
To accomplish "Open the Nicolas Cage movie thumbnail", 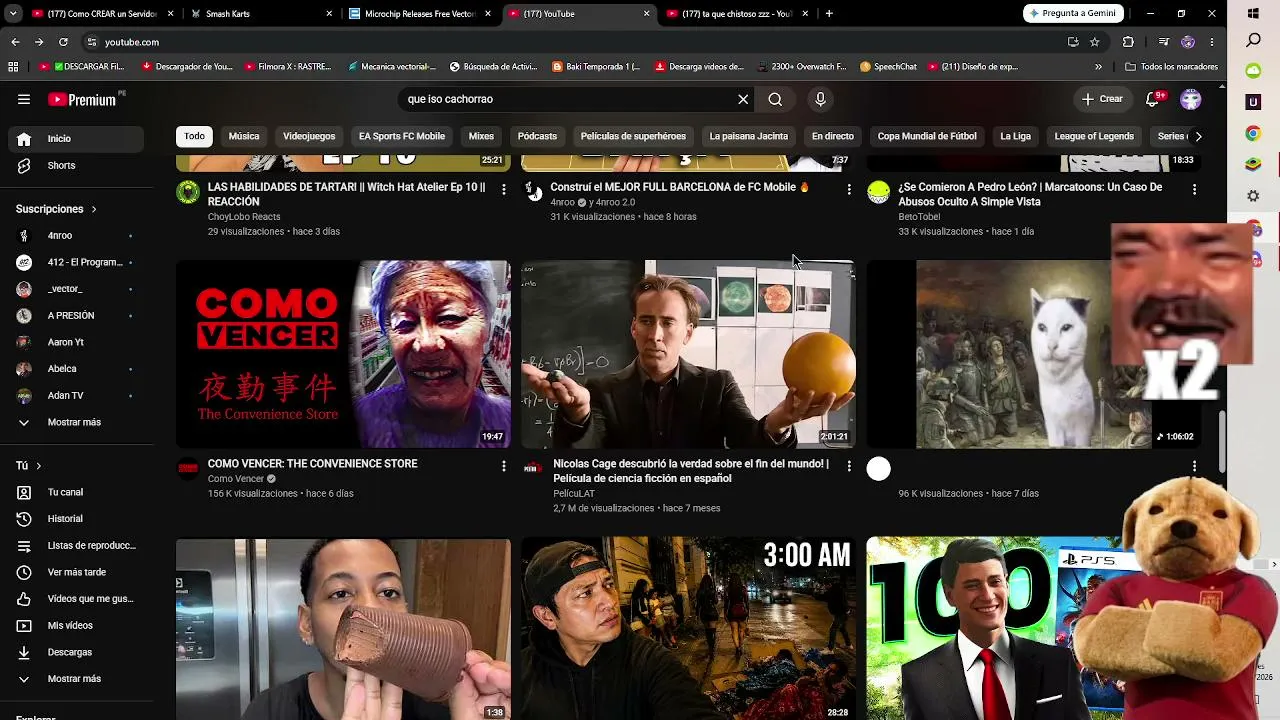I will coord(689,354).
